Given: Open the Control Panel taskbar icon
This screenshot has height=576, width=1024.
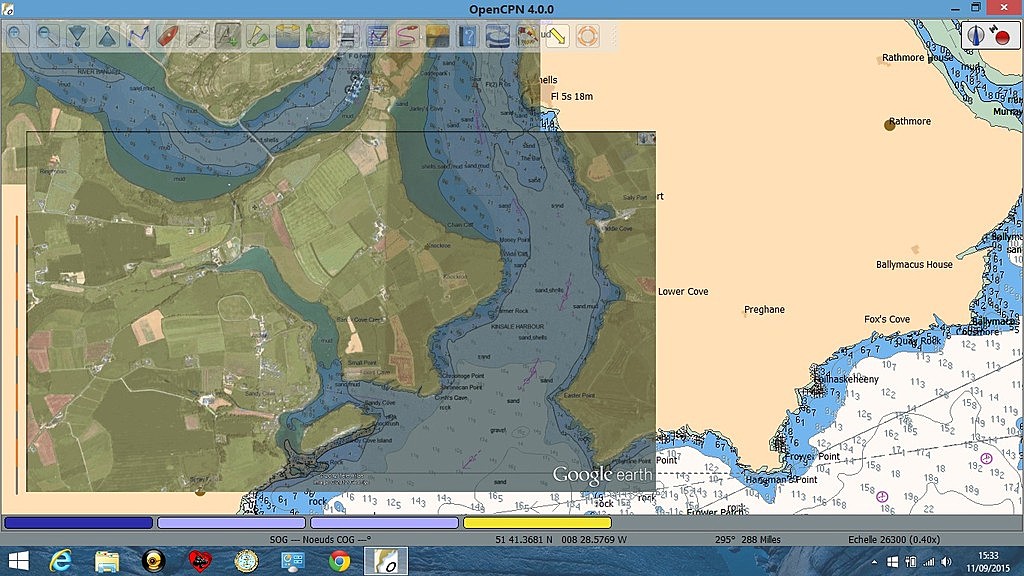Looking at the screenshot, I should click(x=292, y=561).
